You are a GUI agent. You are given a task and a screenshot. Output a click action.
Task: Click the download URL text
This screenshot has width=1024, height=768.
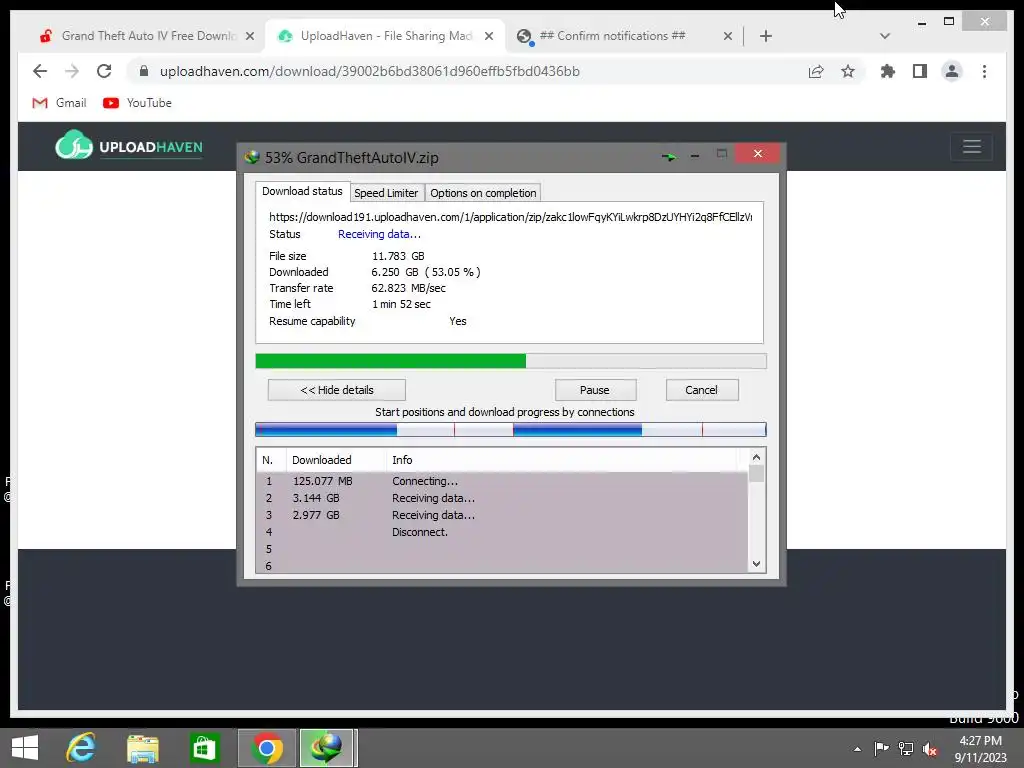pyautogui.click(x=510, y=217)
